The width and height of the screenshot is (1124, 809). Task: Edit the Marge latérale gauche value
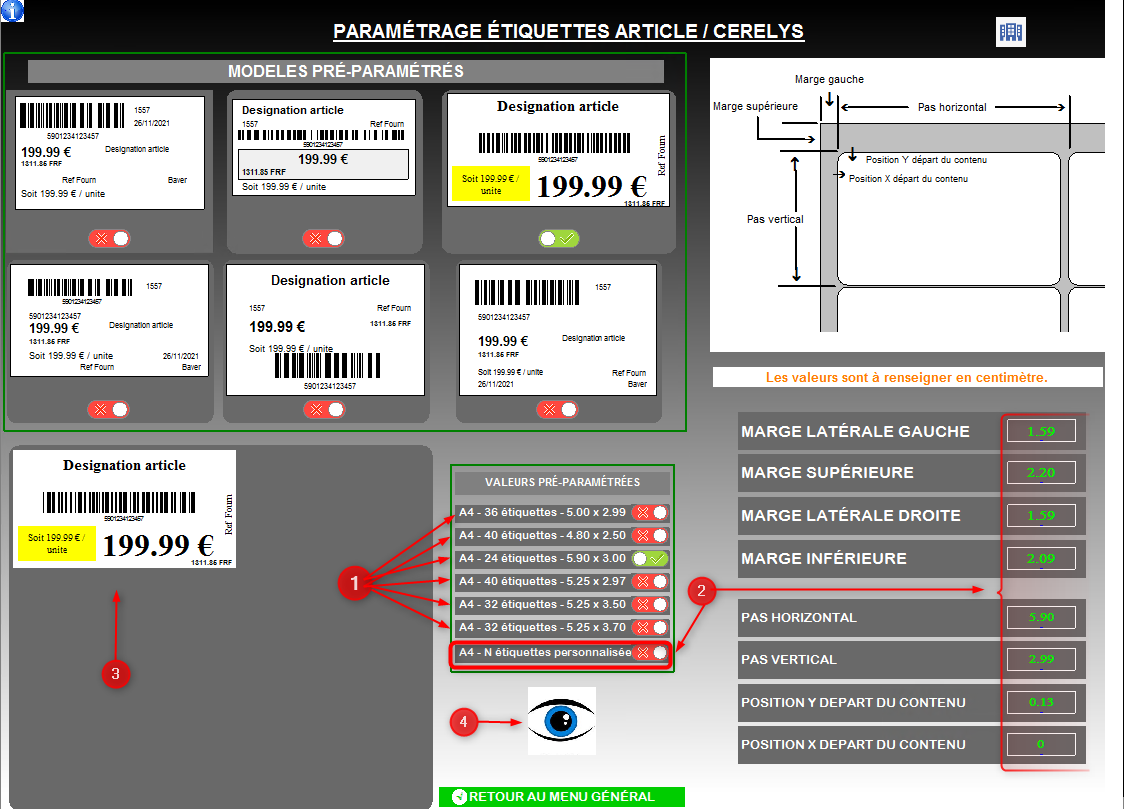click(x=1041, y=431)
